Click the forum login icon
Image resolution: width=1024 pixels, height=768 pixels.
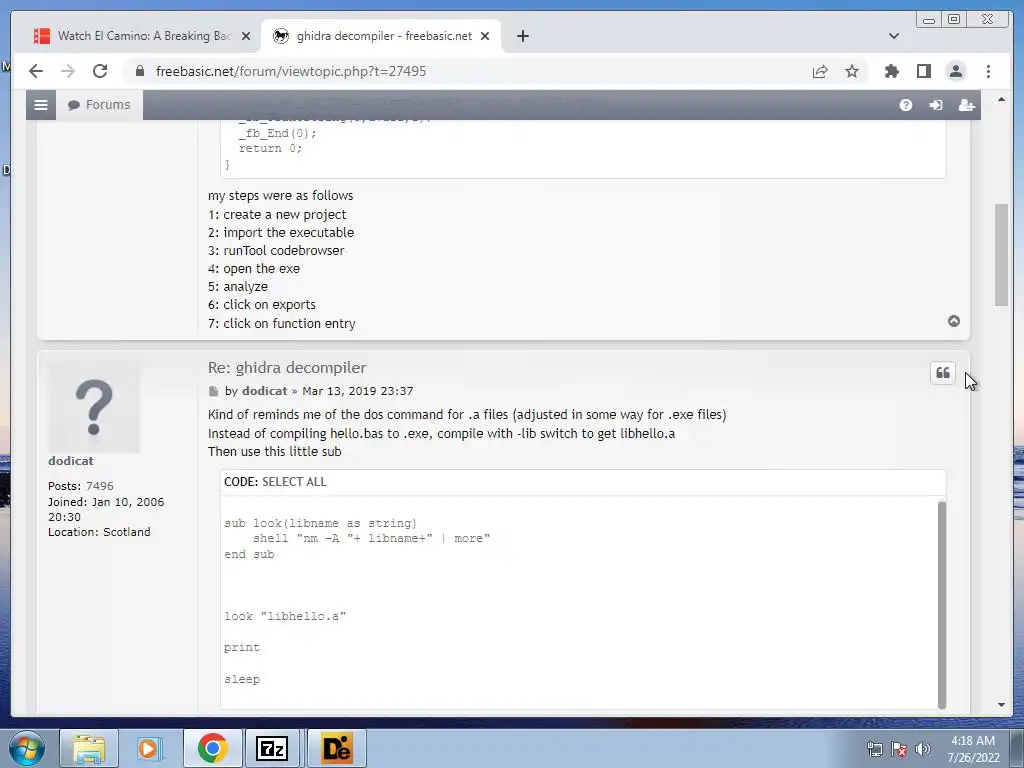(x=936, y=105)
